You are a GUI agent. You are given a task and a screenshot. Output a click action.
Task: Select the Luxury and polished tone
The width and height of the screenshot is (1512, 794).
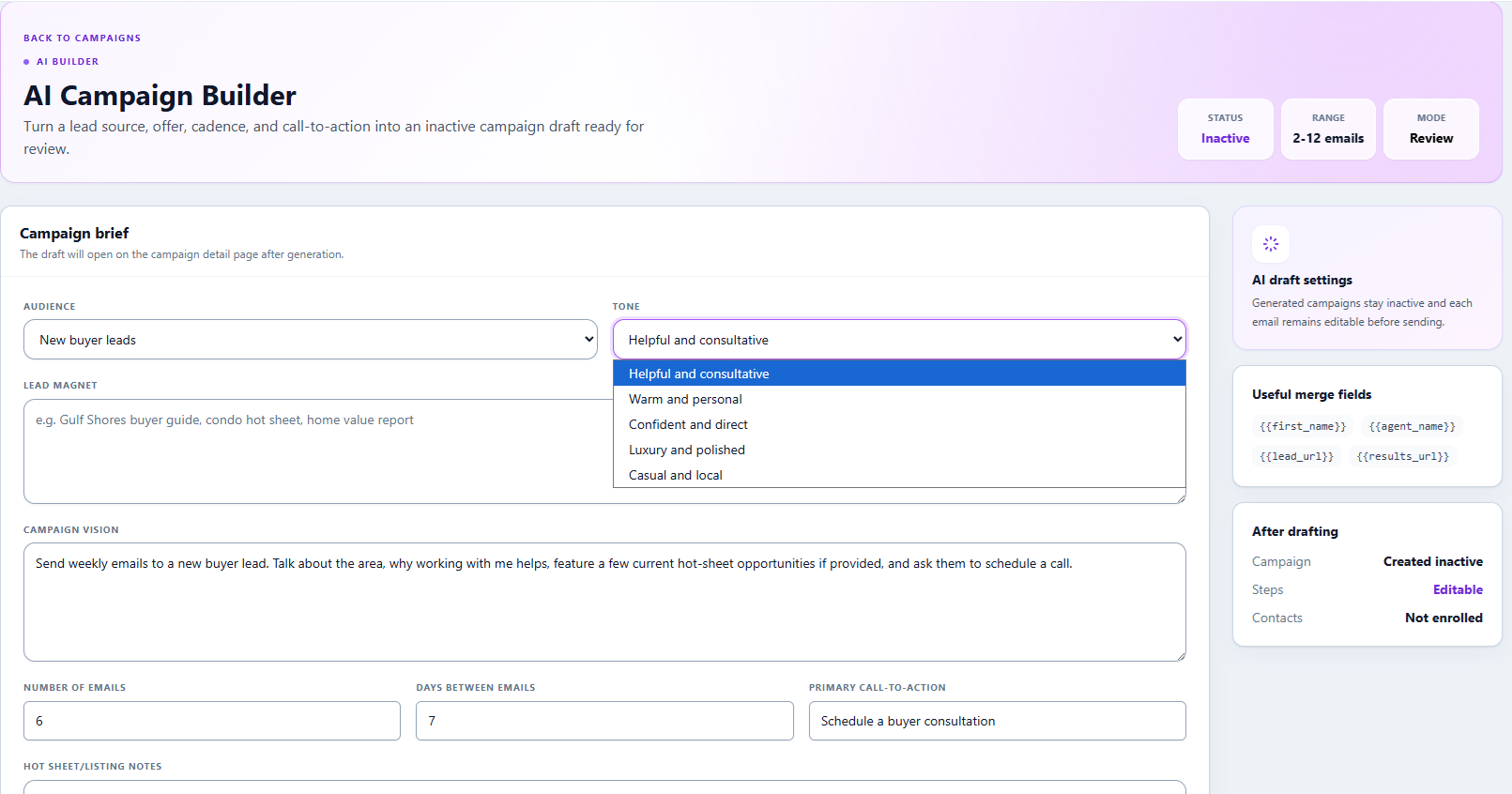pyautogui.click(x=899, y=450)
